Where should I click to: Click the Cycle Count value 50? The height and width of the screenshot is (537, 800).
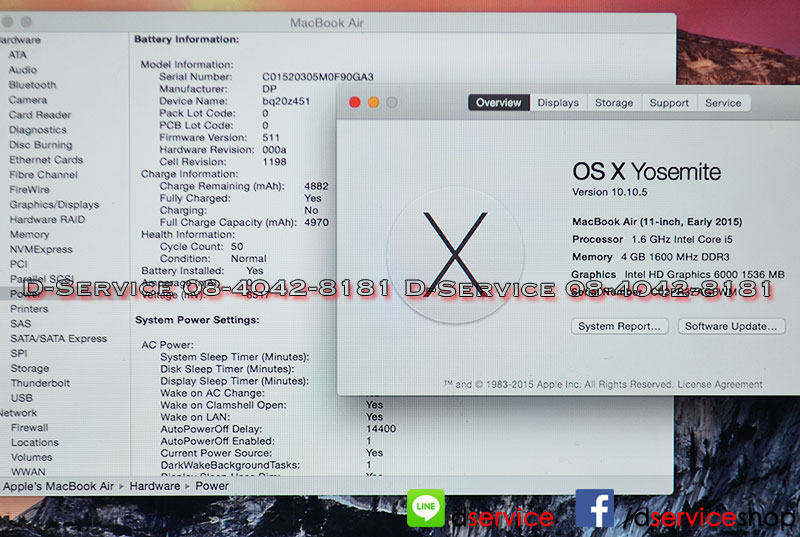237,247
